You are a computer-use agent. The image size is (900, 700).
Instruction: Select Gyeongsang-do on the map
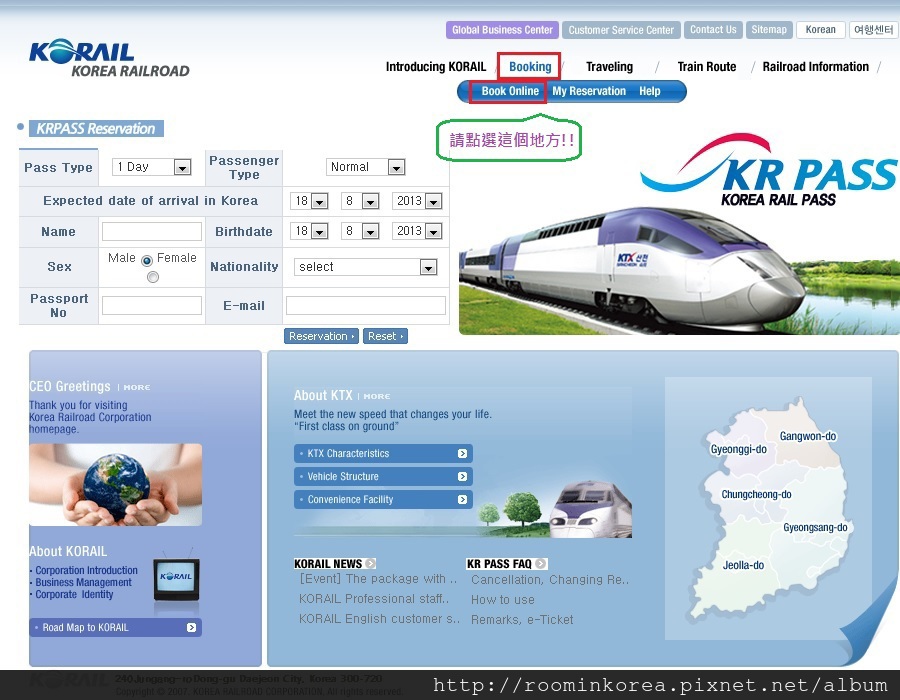pos(815,527)
